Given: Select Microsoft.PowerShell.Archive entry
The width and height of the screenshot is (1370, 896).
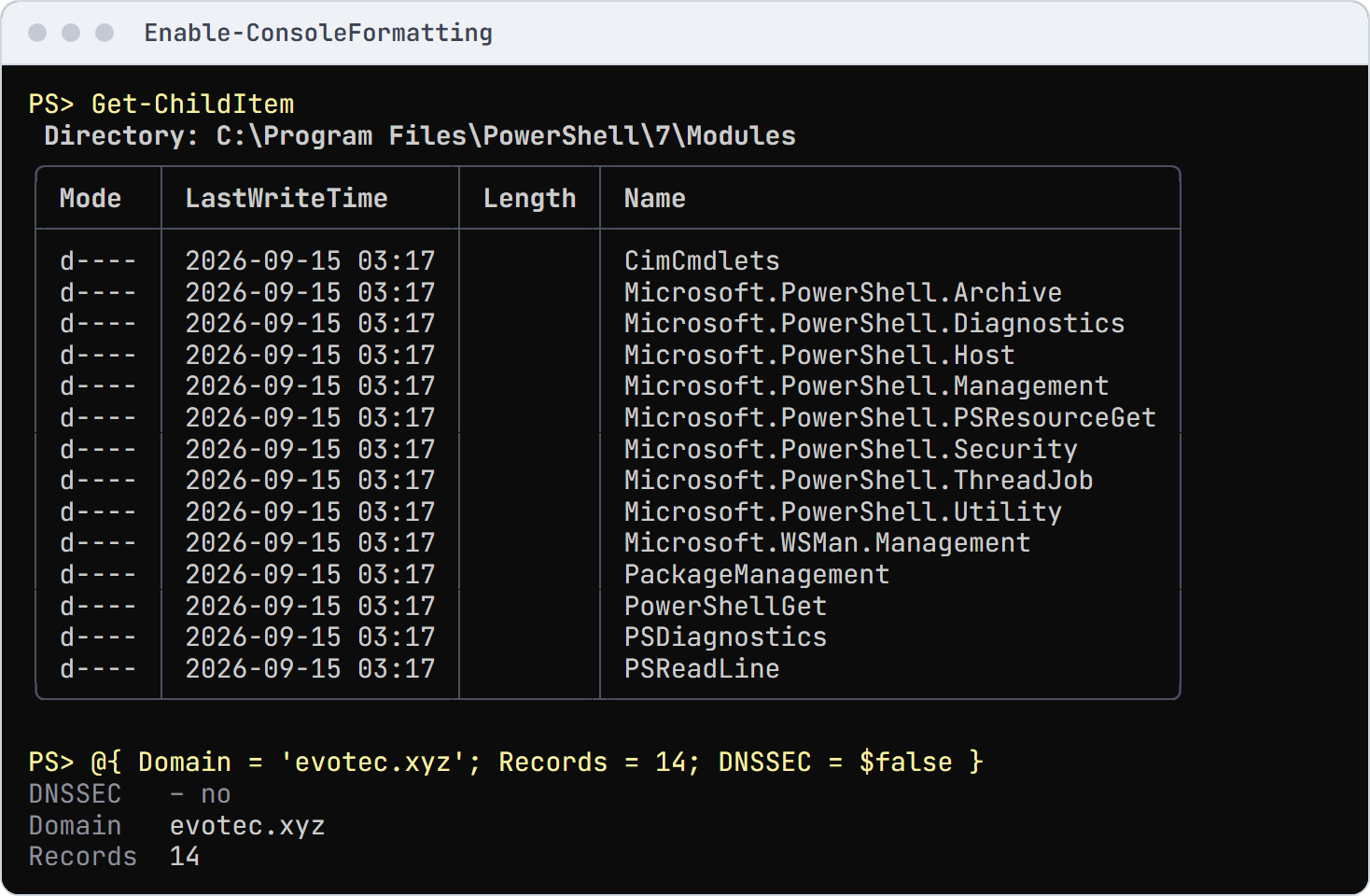Looking at the screenshot, I should click(x=843, y=292).
